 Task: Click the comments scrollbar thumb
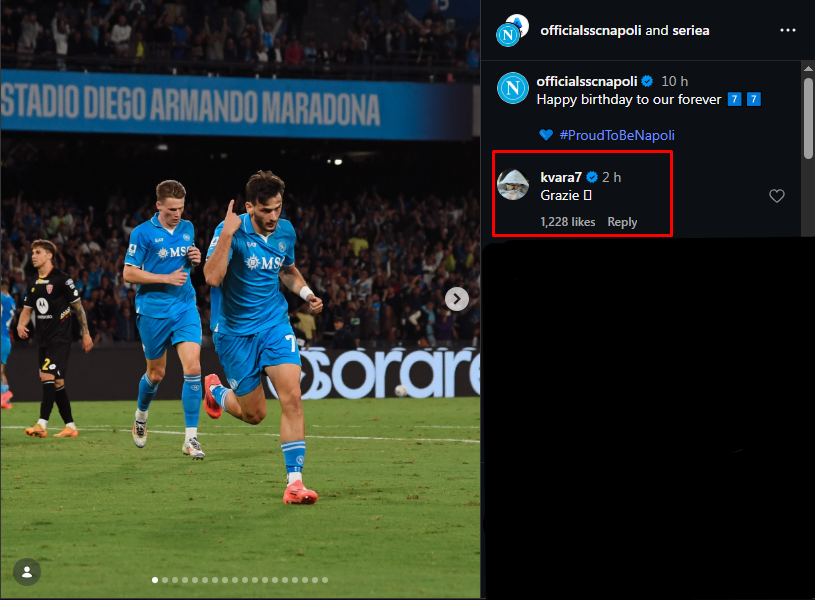pyautogui.click(x=808, y=118)
